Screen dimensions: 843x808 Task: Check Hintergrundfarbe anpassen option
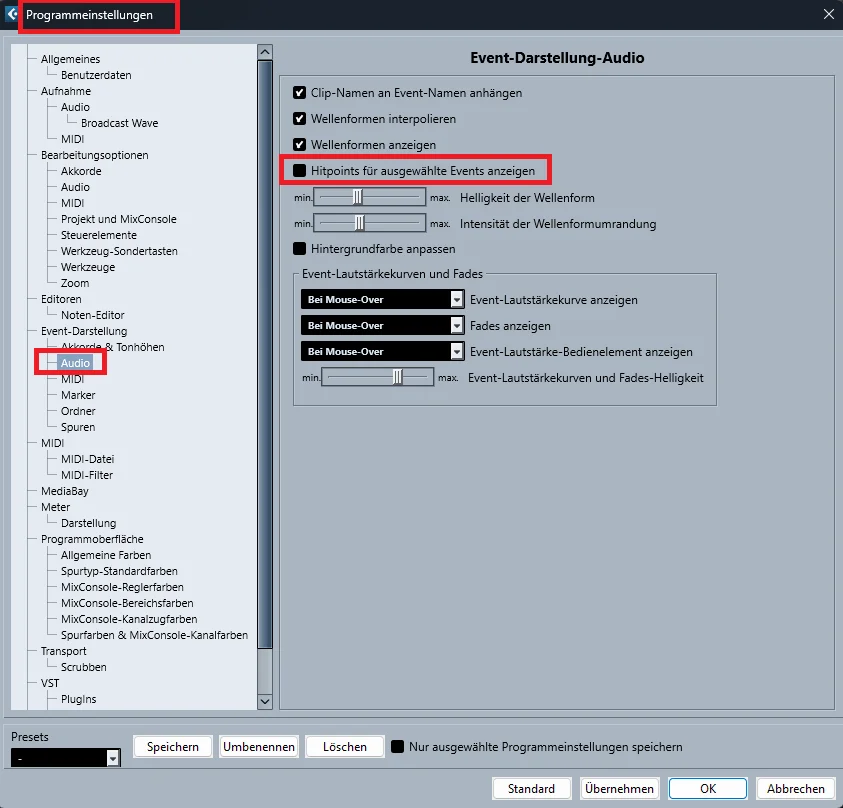pyautogui.click(x=299, y=249)
